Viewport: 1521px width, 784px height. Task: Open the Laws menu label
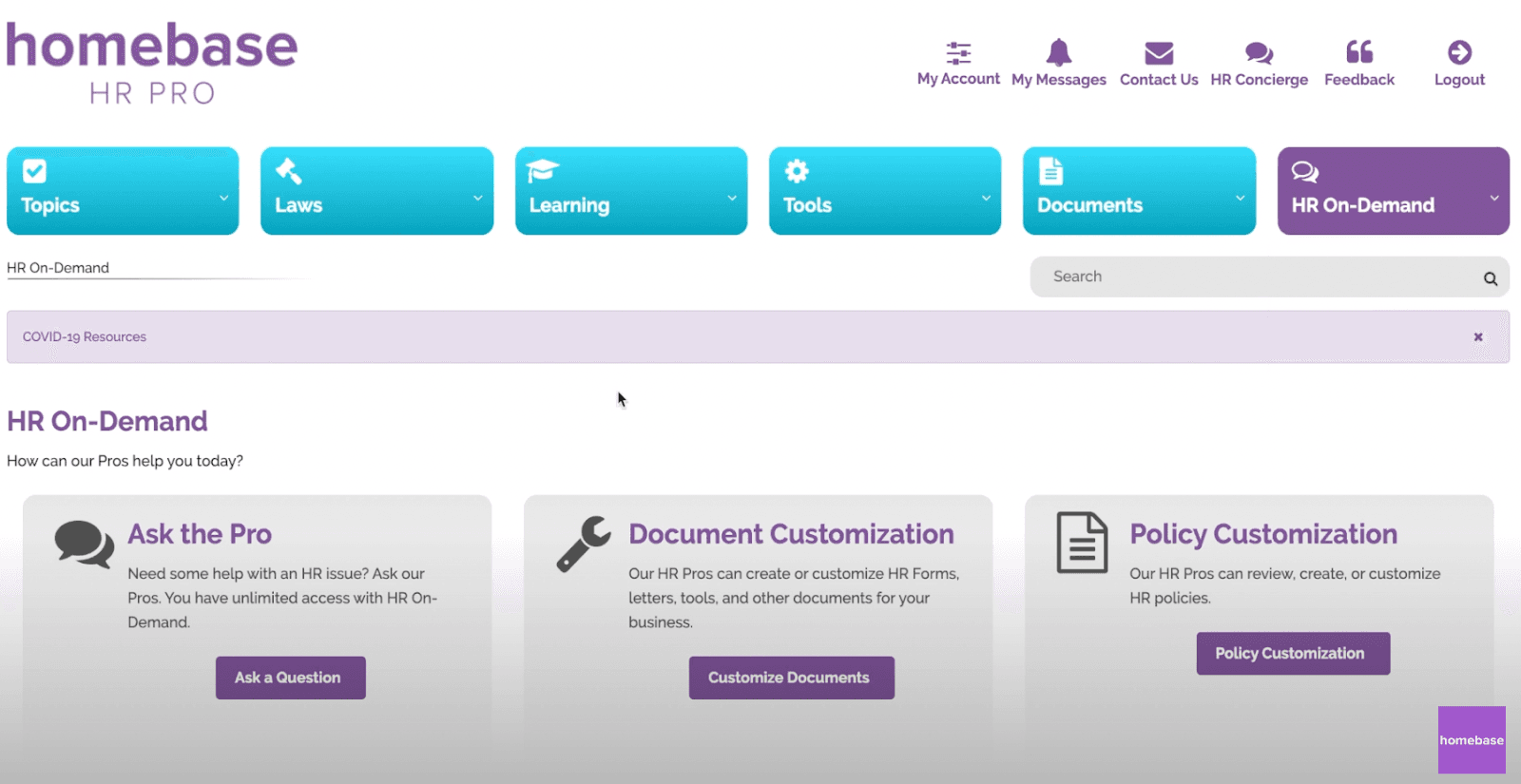[298, 205]
